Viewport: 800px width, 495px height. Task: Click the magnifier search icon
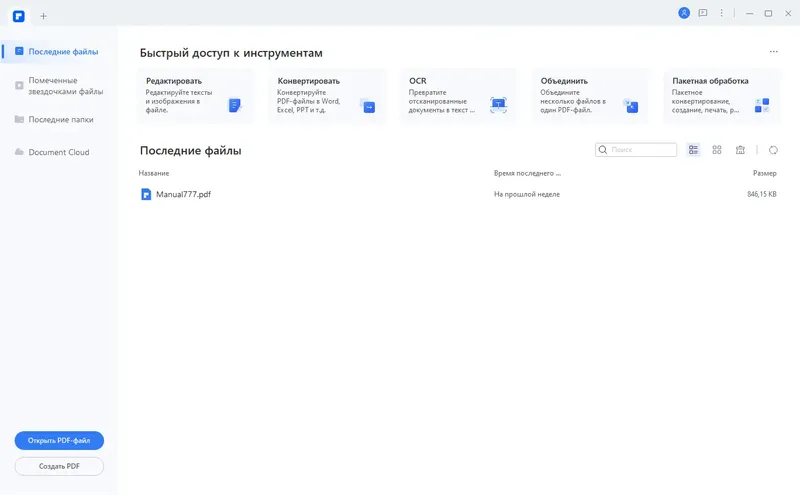click(x=603, y=150)
